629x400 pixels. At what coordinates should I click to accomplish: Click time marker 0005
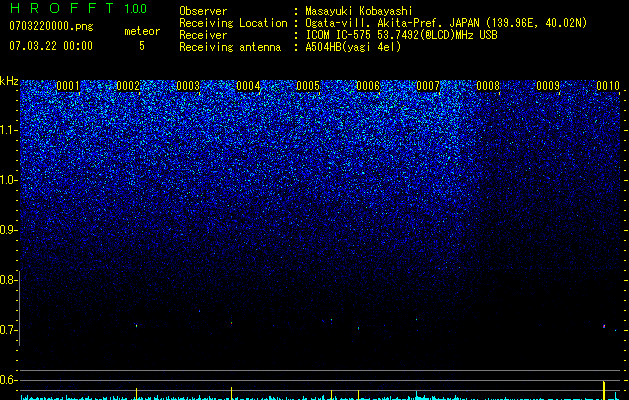(308, 86)
